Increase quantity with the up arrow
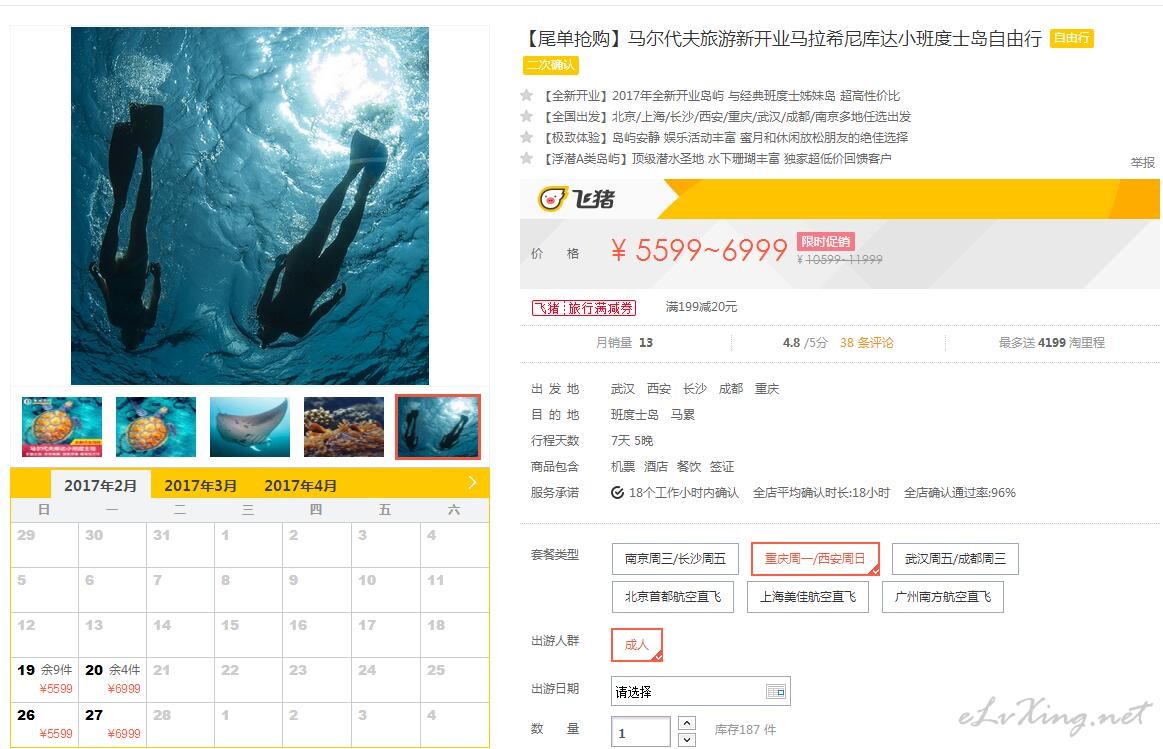 [687, 723]
